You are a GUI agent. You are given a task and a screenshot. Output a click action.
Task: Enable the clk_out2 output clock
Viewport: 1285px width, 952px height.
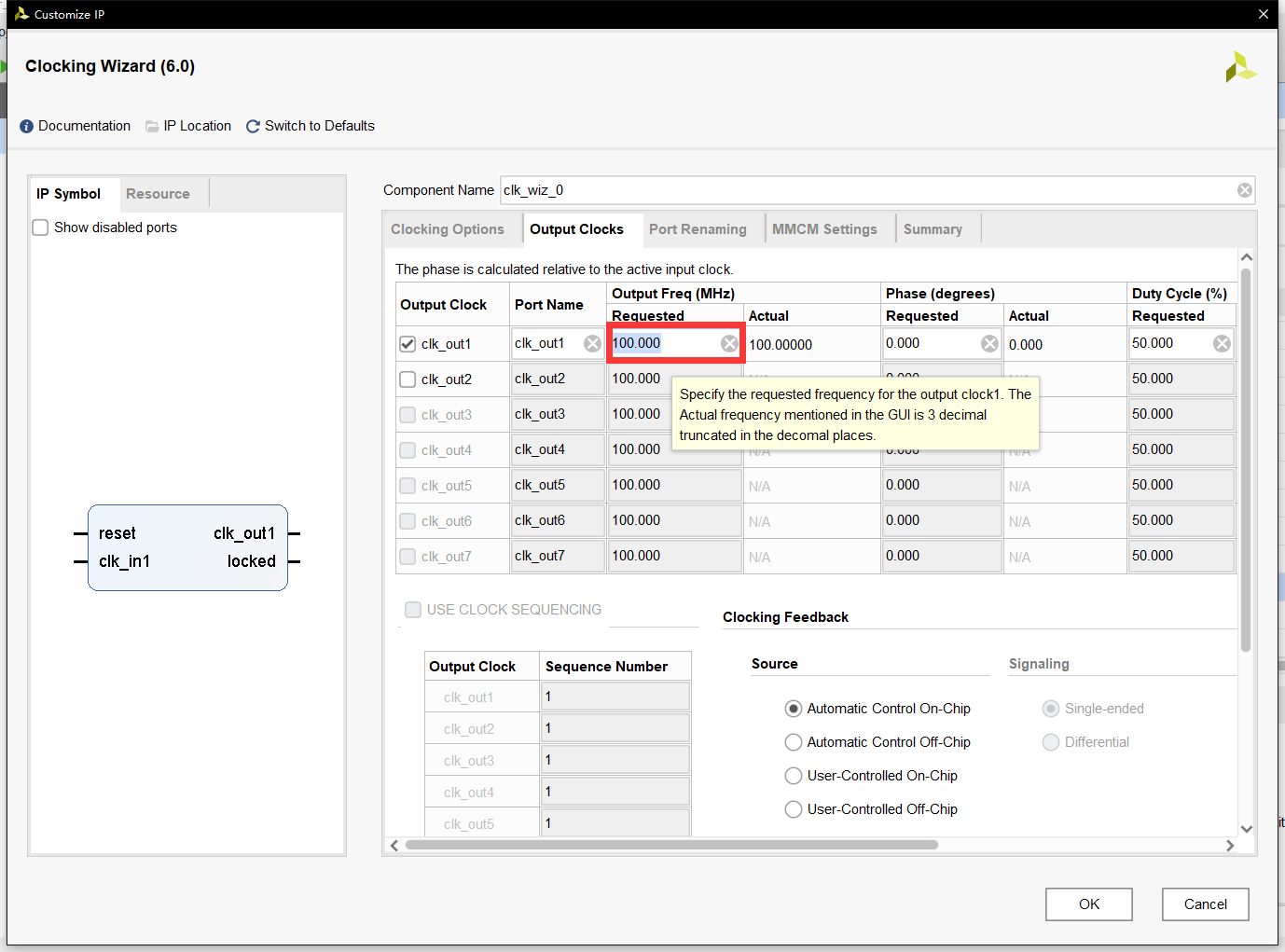click(x=408, y=379)
